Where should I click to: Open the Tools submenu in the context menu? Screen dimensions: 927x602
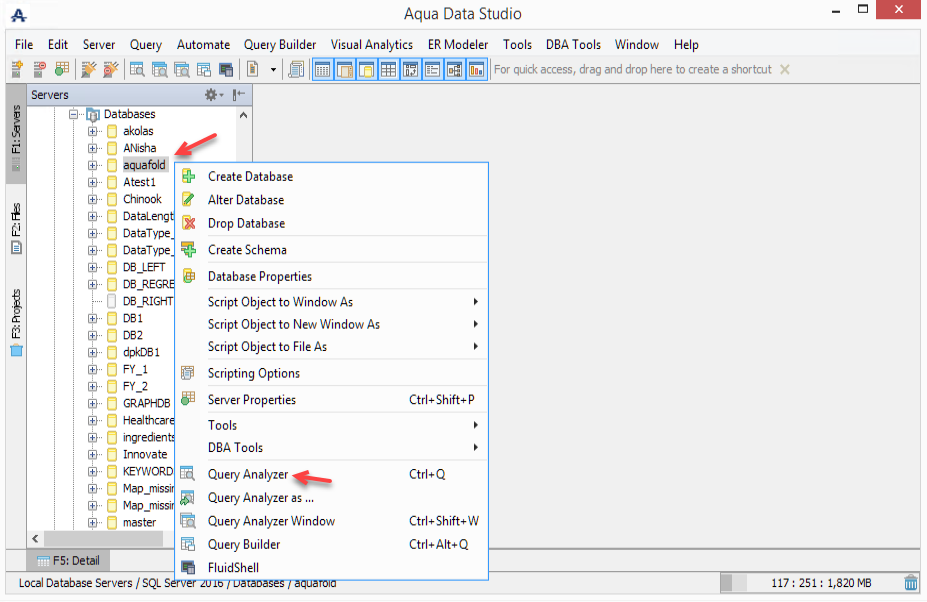click(x=332, y=425)
